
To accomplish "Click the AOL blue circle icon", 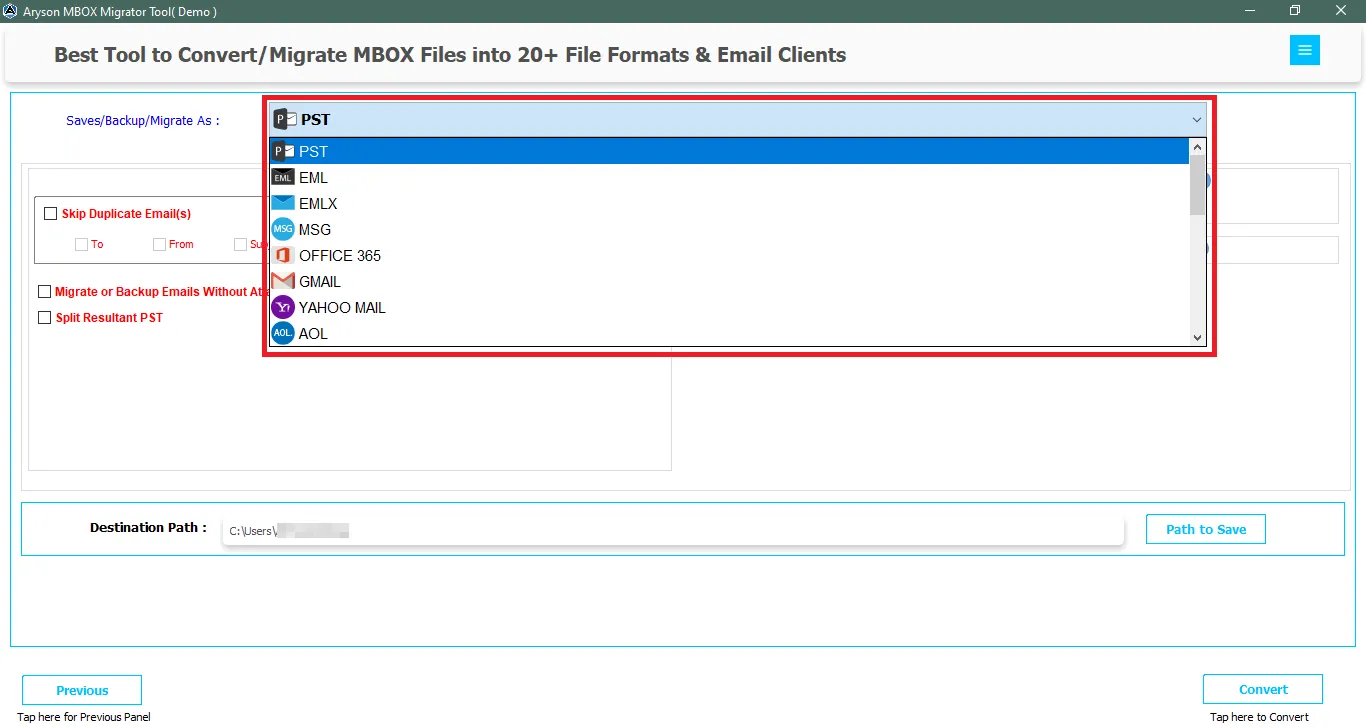I will pyautogui.click(x=283, y=334).
